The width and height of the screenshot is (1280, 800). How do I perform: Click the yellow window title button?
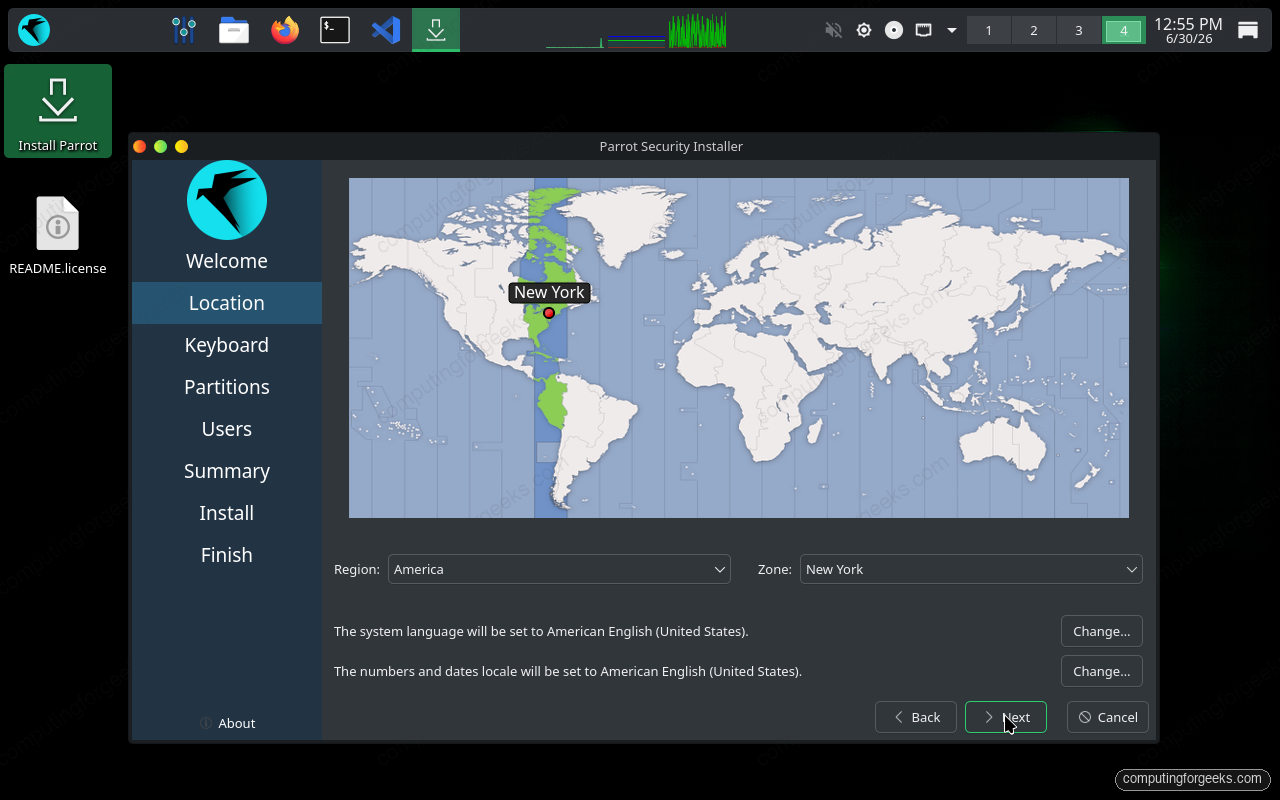pos(181,146)
